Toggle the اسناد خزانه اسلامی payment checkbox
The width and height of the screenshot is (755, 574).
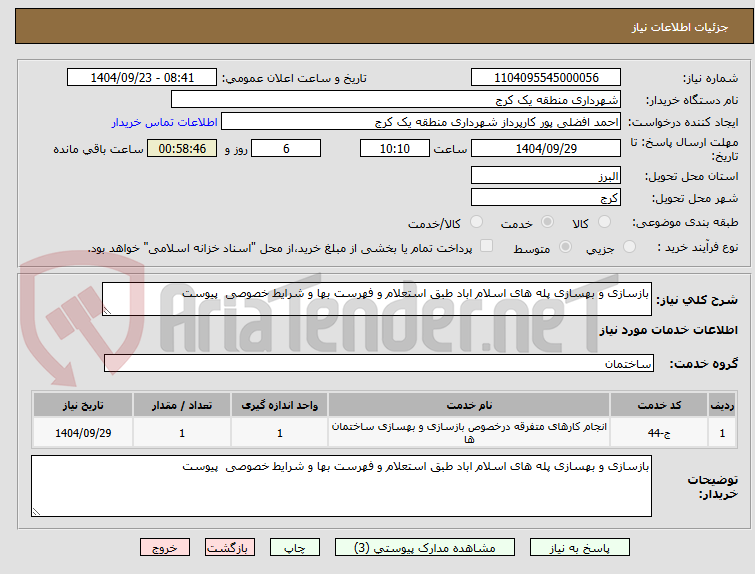pos(487,246)
